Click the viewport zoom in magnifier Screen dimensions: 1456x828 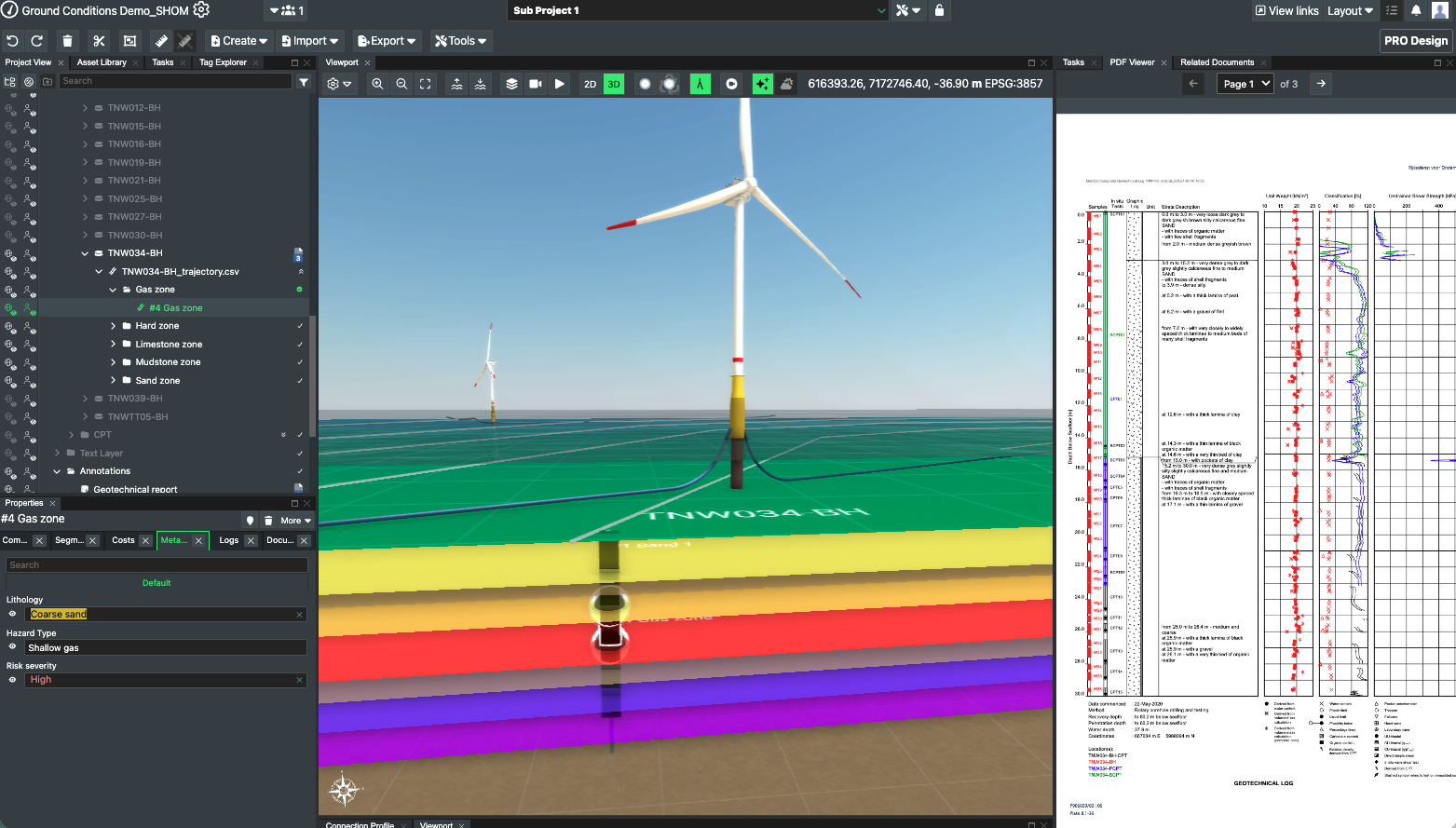(377, 84)
